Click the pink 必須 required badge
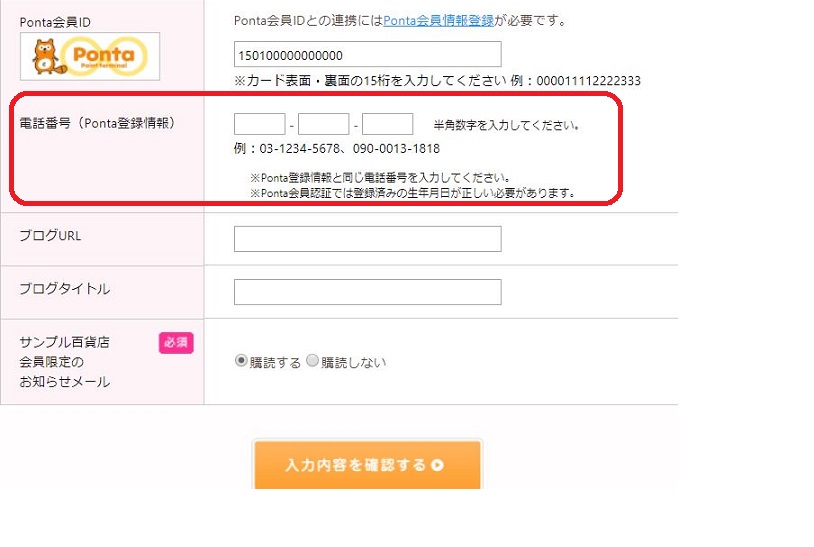The width and height of the screenshot is (814, 547). (x=175, y=343)
